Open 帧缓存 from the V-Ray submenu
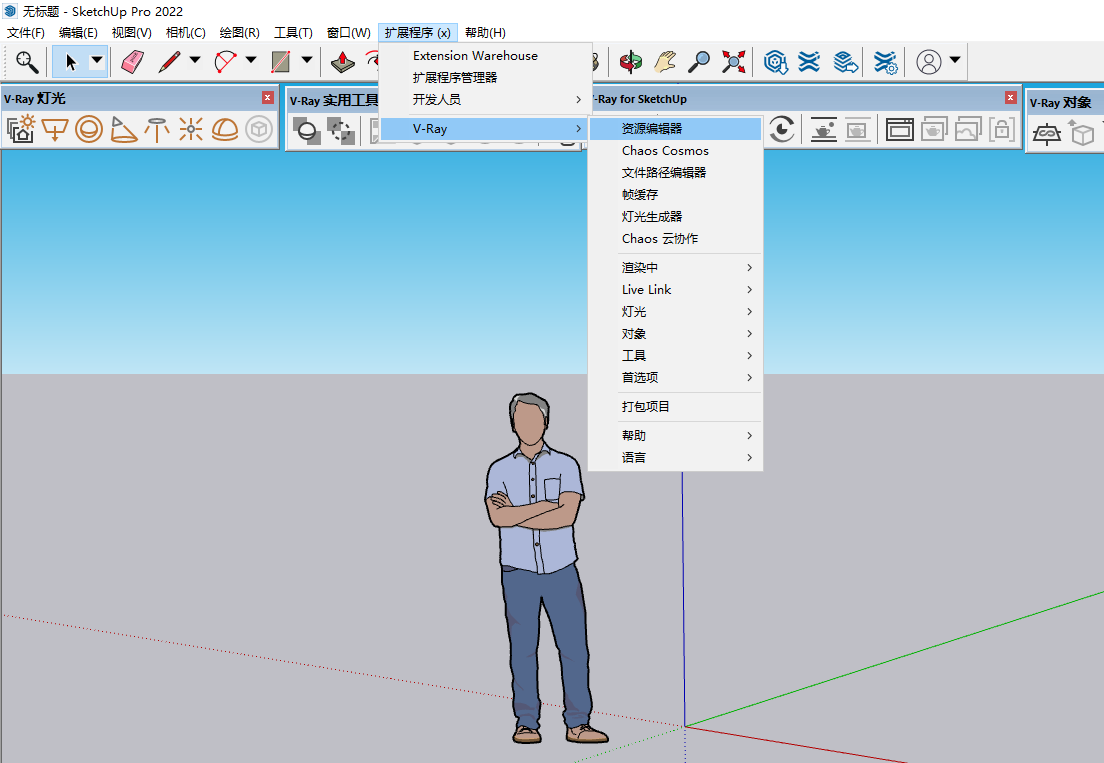The image size is (1104, 763). point(675,194)
